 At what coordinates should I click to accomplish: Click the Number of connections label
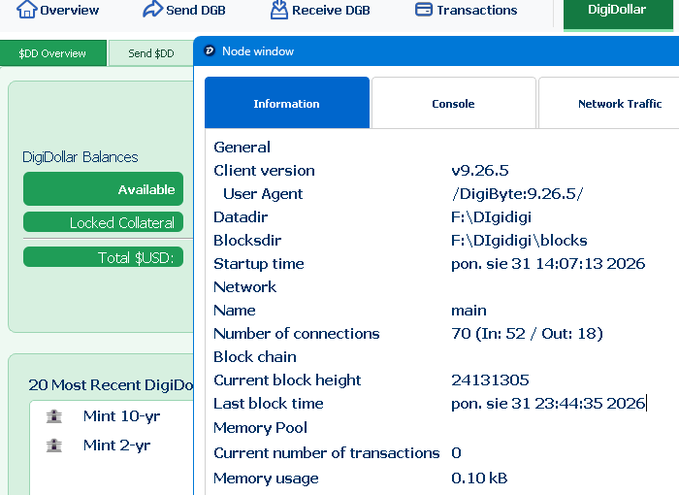tap(296, 333)
